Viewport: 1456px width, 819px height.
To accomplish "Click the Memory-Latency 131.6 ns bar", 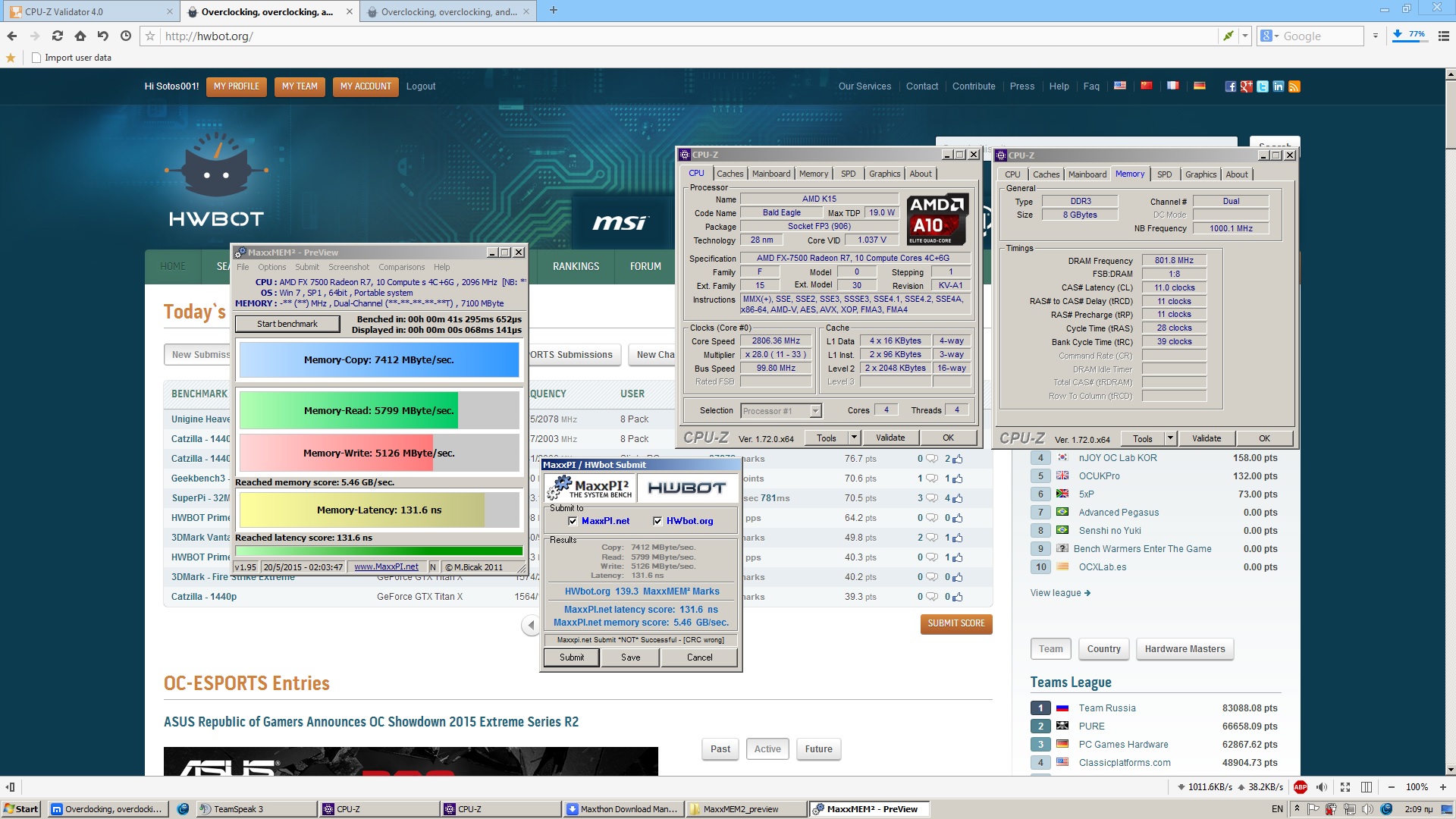I will tap(379, 510).
